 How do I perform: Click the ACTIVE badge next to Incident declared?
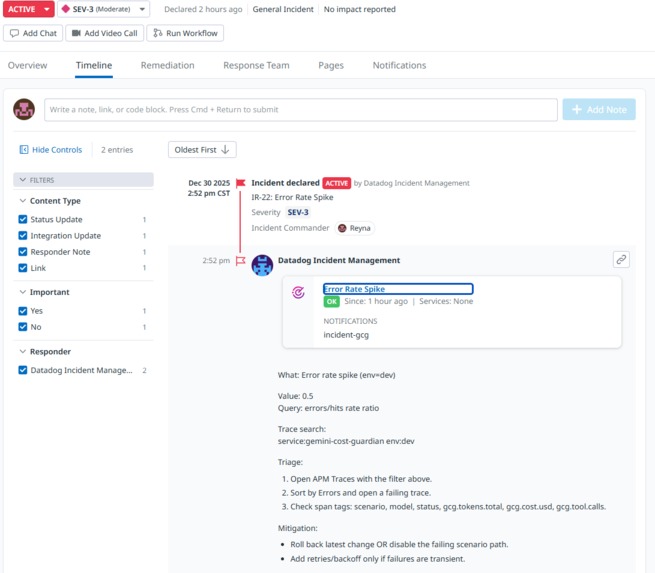click(337, 183)
